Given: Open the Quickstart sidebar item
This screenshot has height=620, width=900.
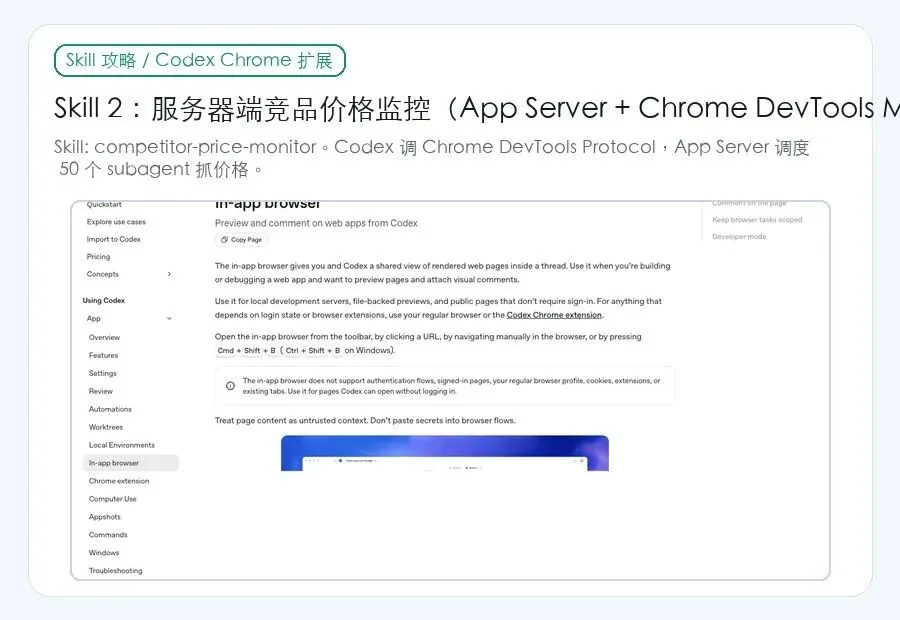Looking at the screenshot, I should [x=104, y=204].
